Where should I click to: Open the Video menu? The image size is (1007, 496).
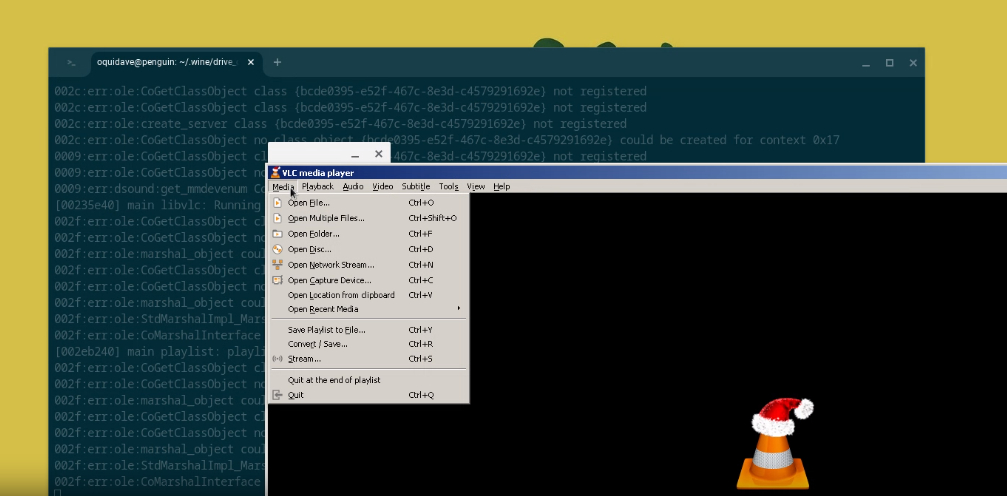click(383, 186)
